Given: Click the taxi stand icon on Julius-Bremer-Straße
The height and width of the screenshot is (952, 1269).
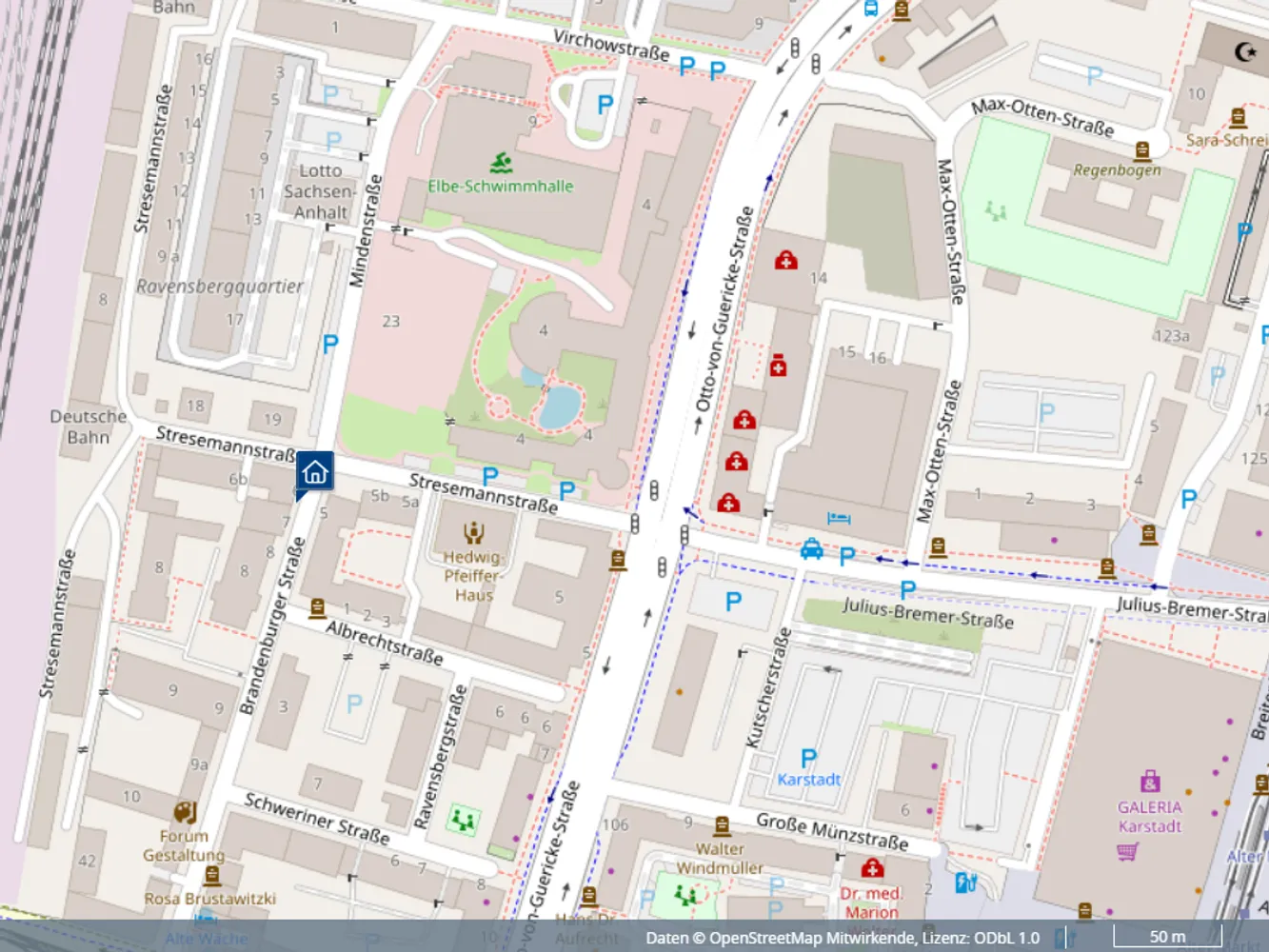Looking at the screenshot, I should click(811, 549).
